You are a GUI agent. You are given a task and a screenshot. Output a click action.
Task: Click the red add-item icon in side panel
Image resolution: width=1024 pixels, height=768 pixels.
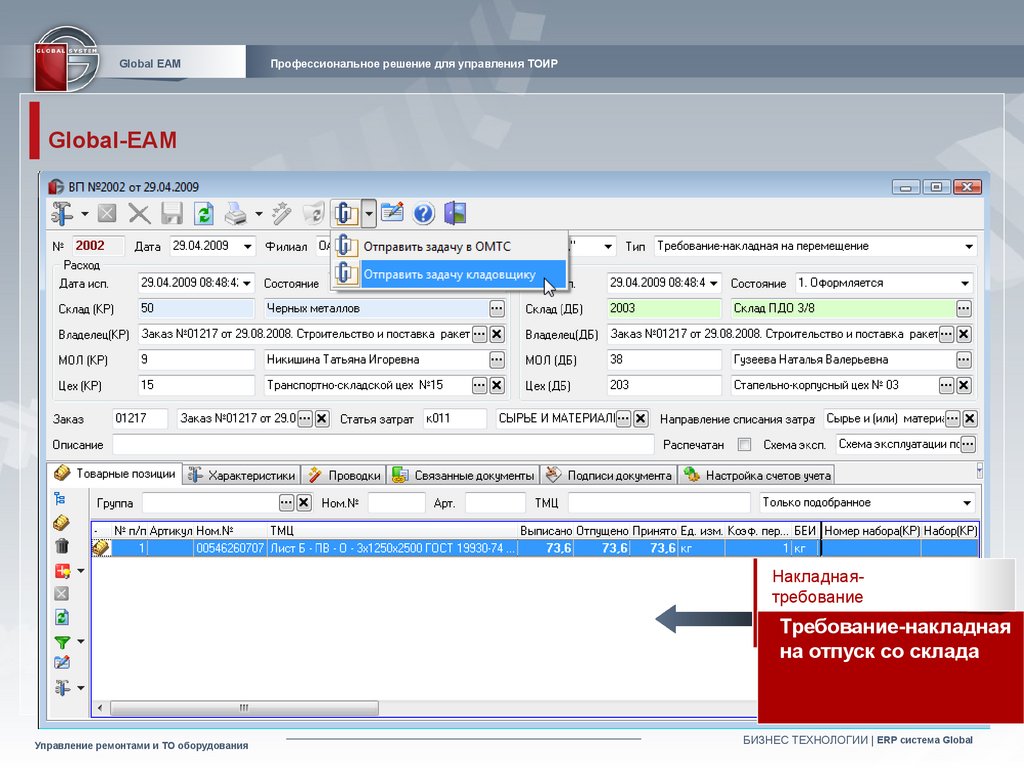(63, 571)
